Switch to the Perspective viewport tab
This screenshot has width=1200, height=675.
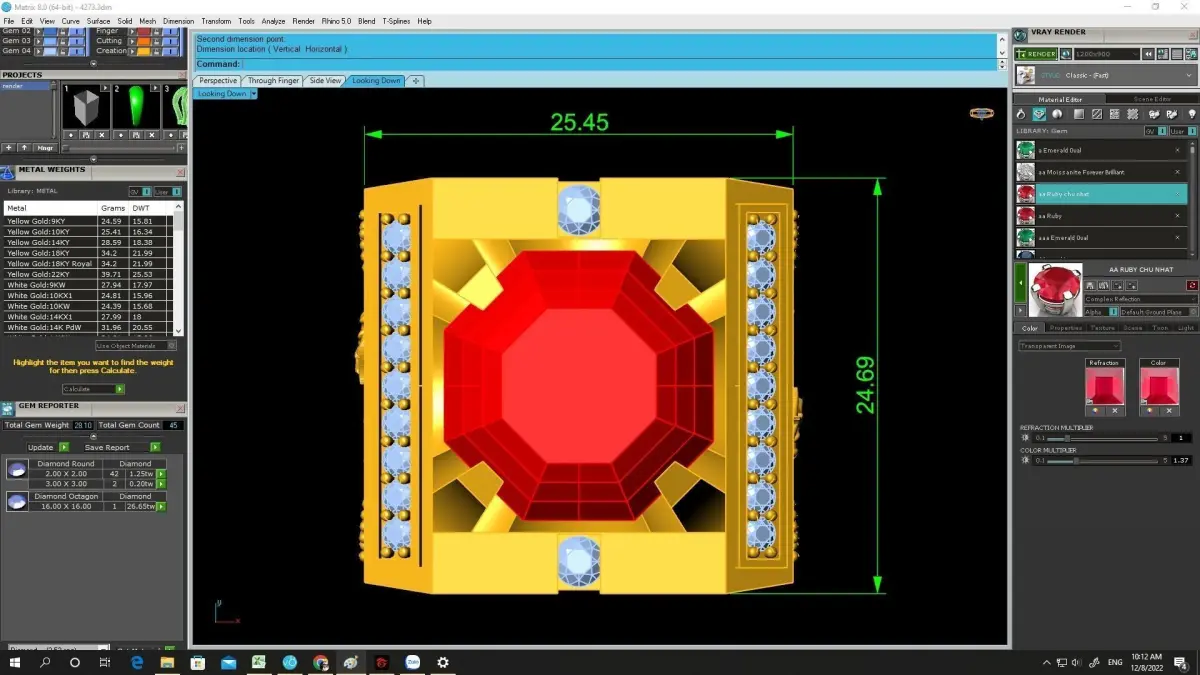click(218, 81)
